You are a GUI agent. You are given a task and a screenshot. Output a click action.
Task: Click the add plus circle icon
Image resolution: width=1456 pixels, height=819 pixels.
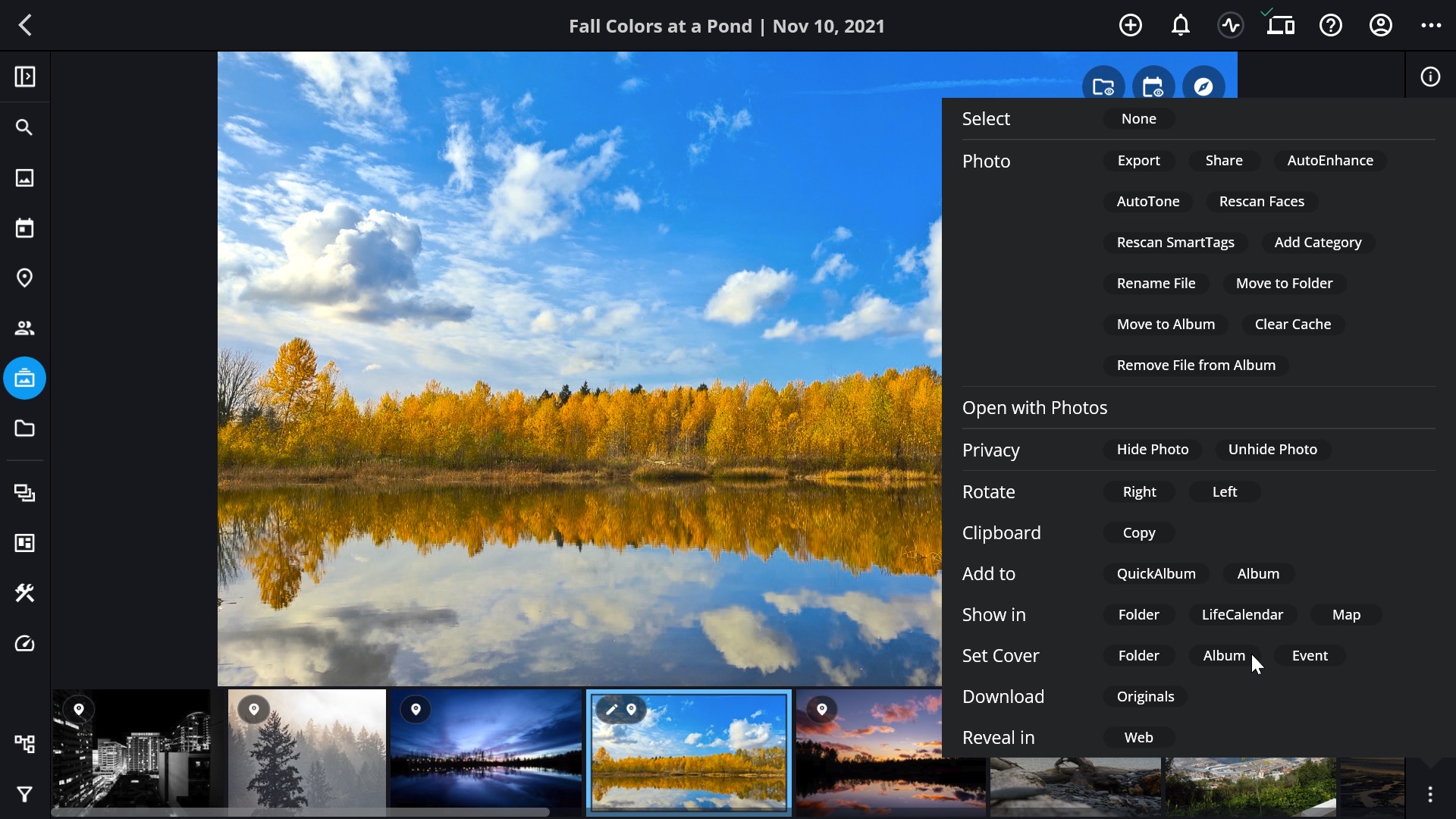1130,25
